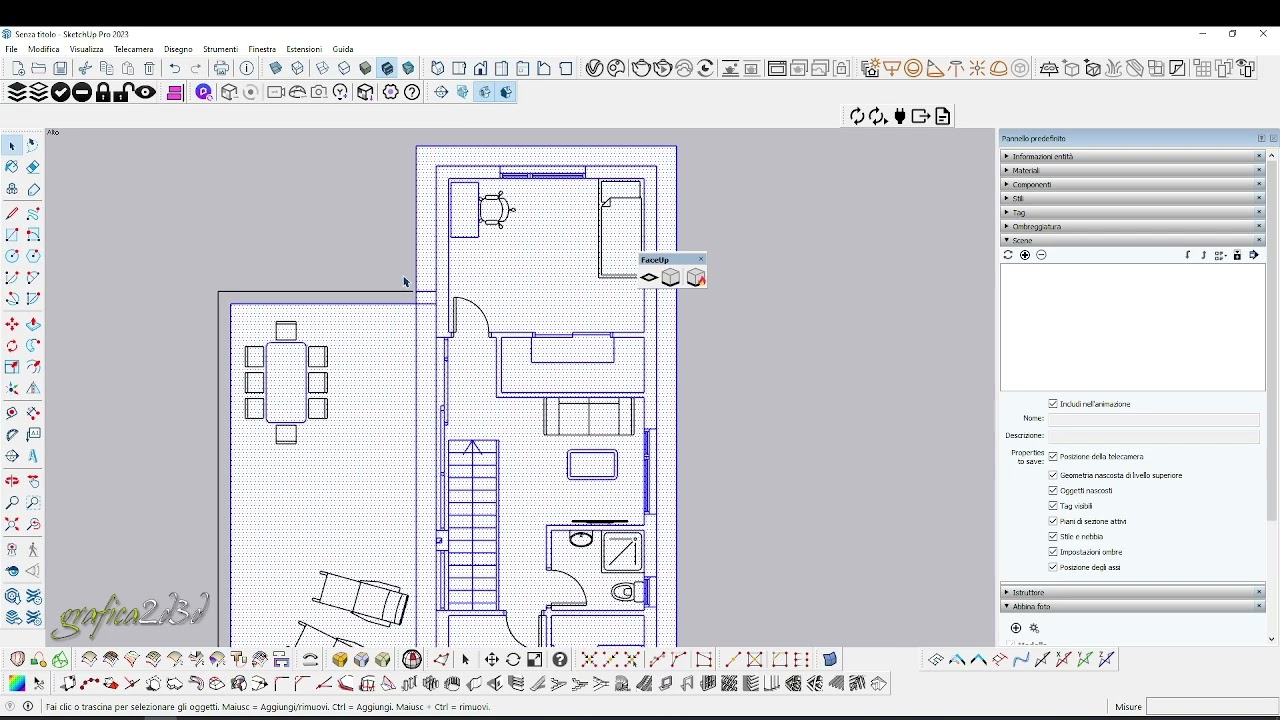Click the Descrizione input field
This screenshot has height=720, width=1280.
tap(1154, 436)
